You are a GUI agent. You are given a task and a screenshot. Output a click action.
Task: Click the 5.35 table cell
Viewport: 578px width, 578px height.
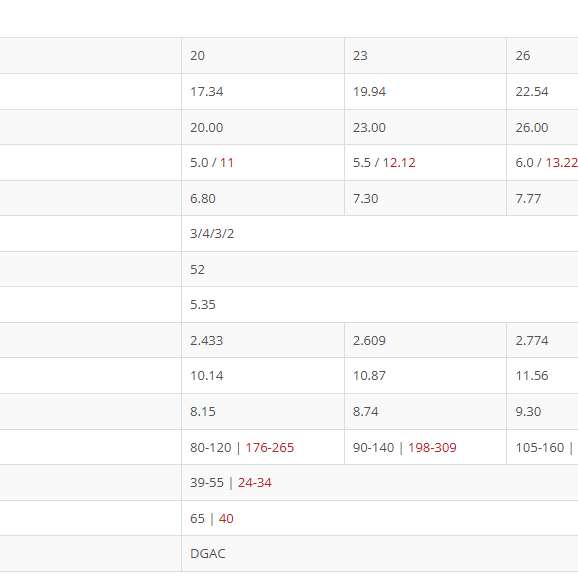click(x=380, y=304)
